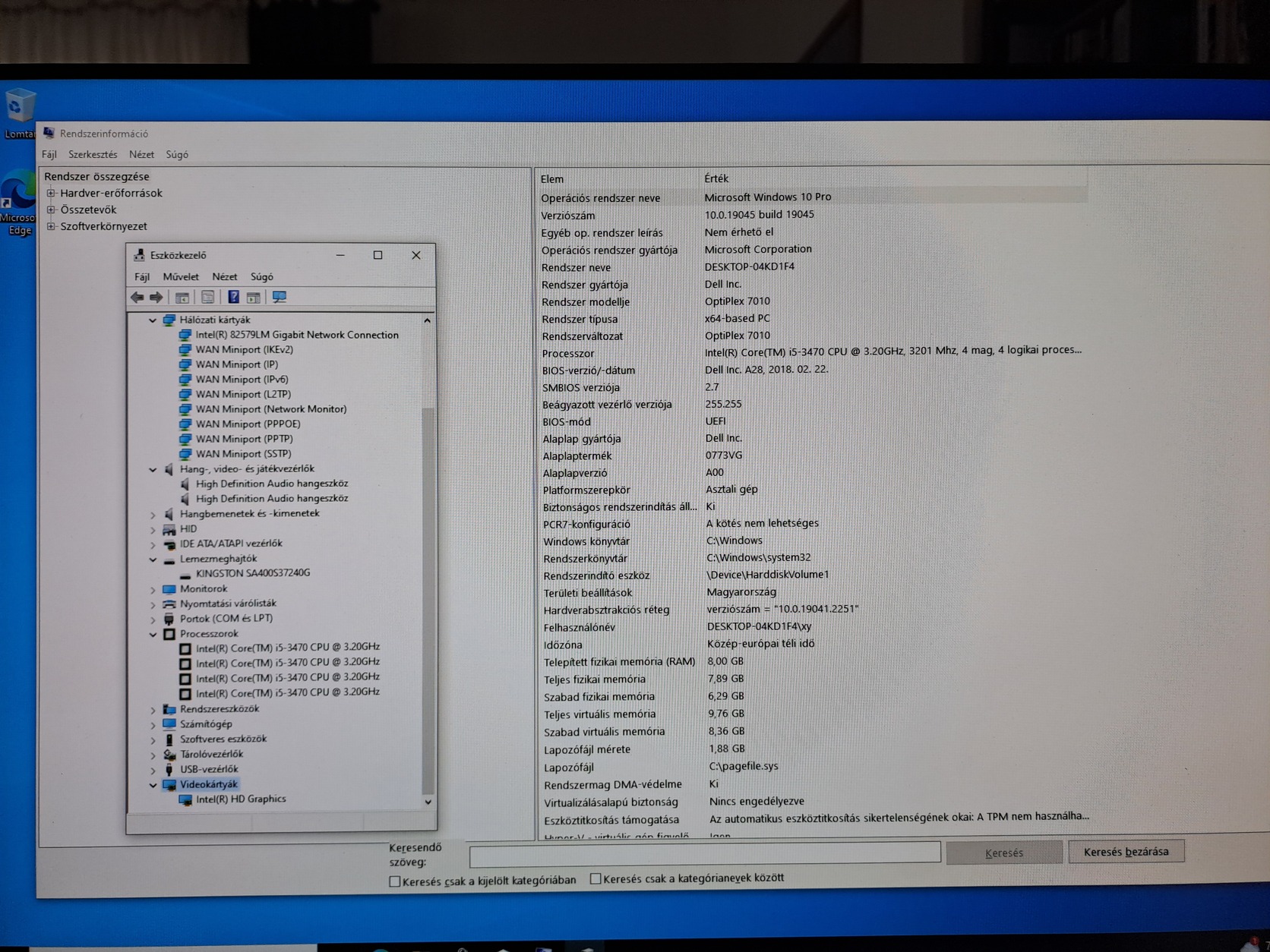Click the KINGSTON SA400S37240G disk drive icon
Image resolution: width=1270 pixels, height=952 pixels.
[185, 575]
